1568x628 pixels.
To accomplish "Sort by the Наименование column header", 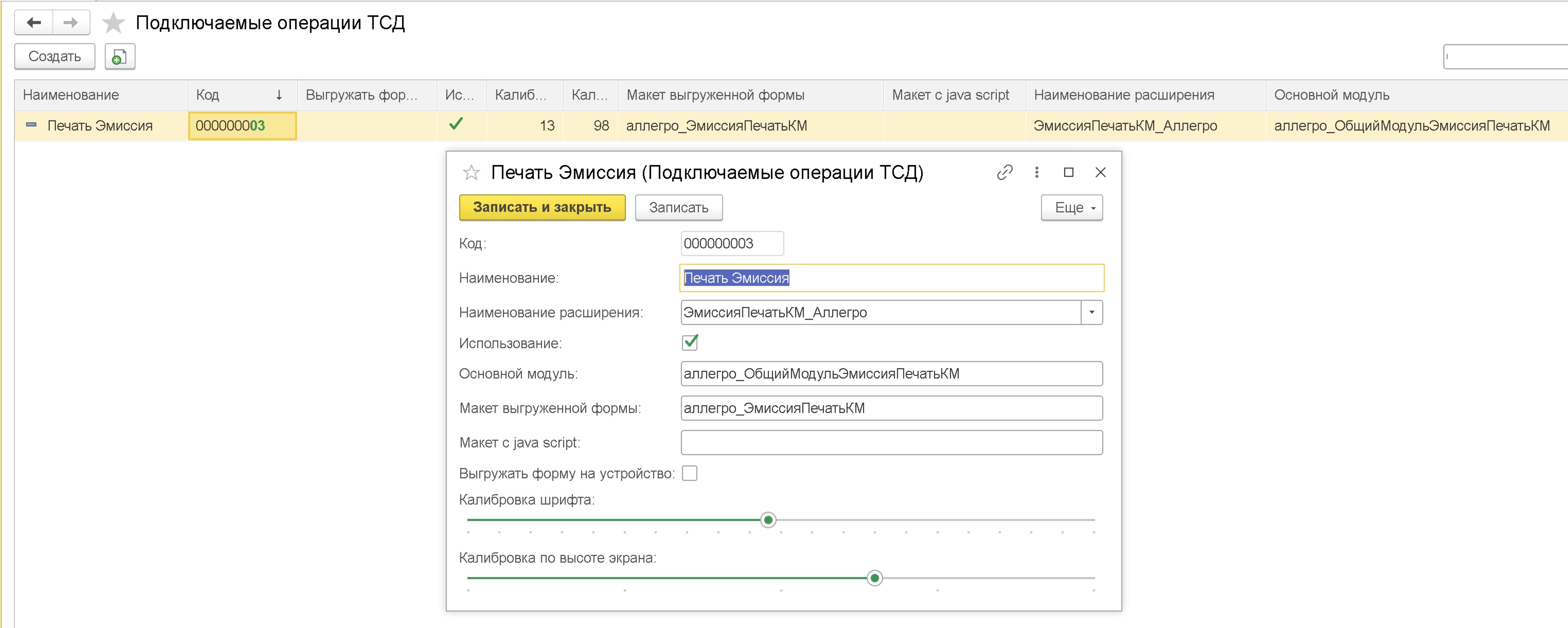I will tap(101, 95).
